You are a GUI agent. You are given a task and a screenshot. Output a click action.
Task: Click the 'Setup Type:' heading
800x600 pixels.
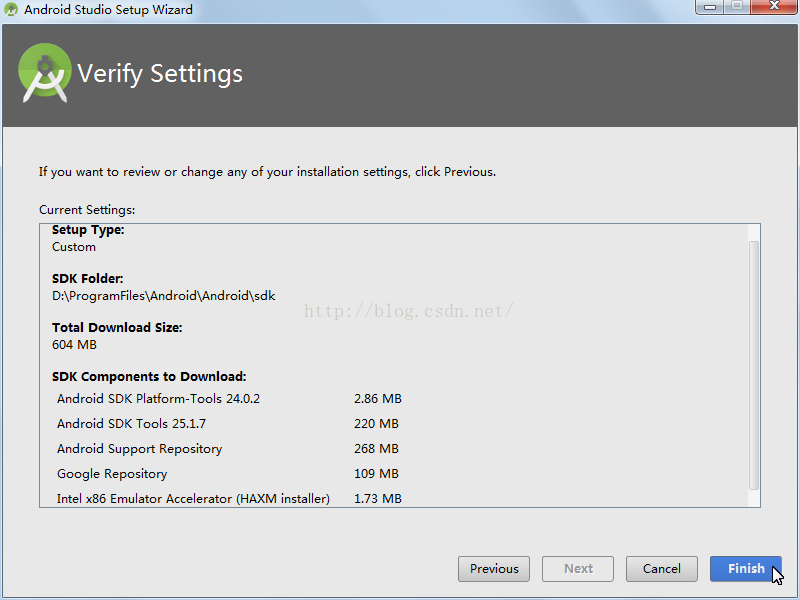(88, 230)
